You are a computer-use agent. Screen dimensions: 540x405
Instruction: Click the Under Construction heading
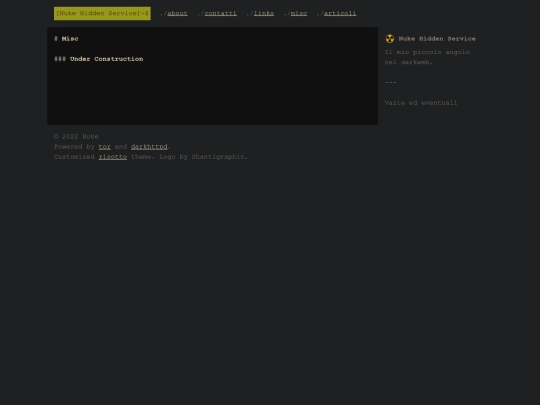click(x=98, y=59)
